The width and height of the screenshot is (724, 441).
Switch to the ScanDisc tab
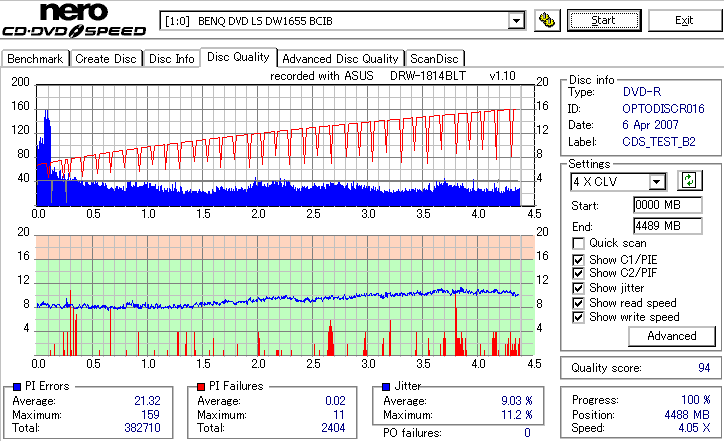[434, 59]
